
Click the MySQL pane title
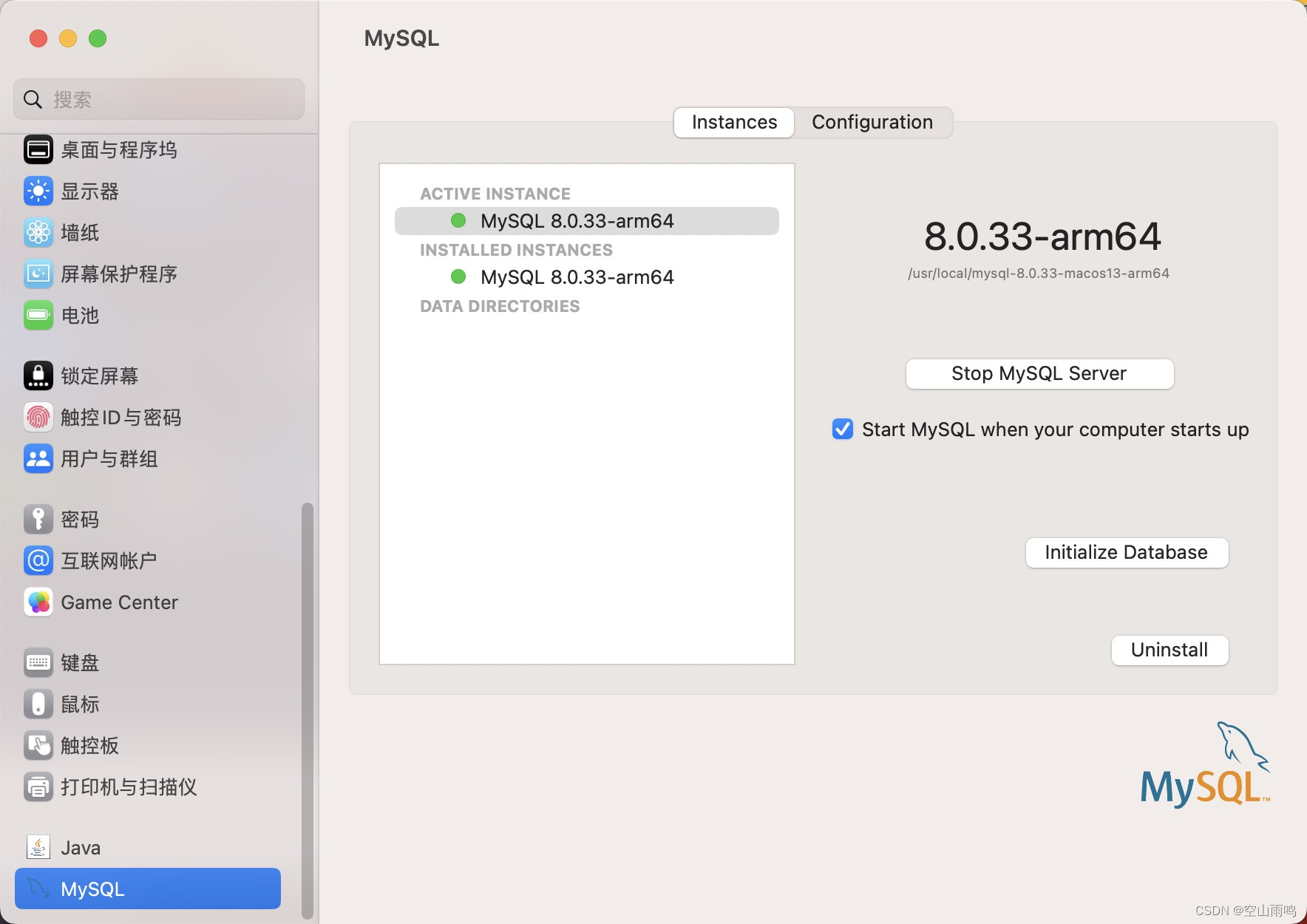point(401,38)
